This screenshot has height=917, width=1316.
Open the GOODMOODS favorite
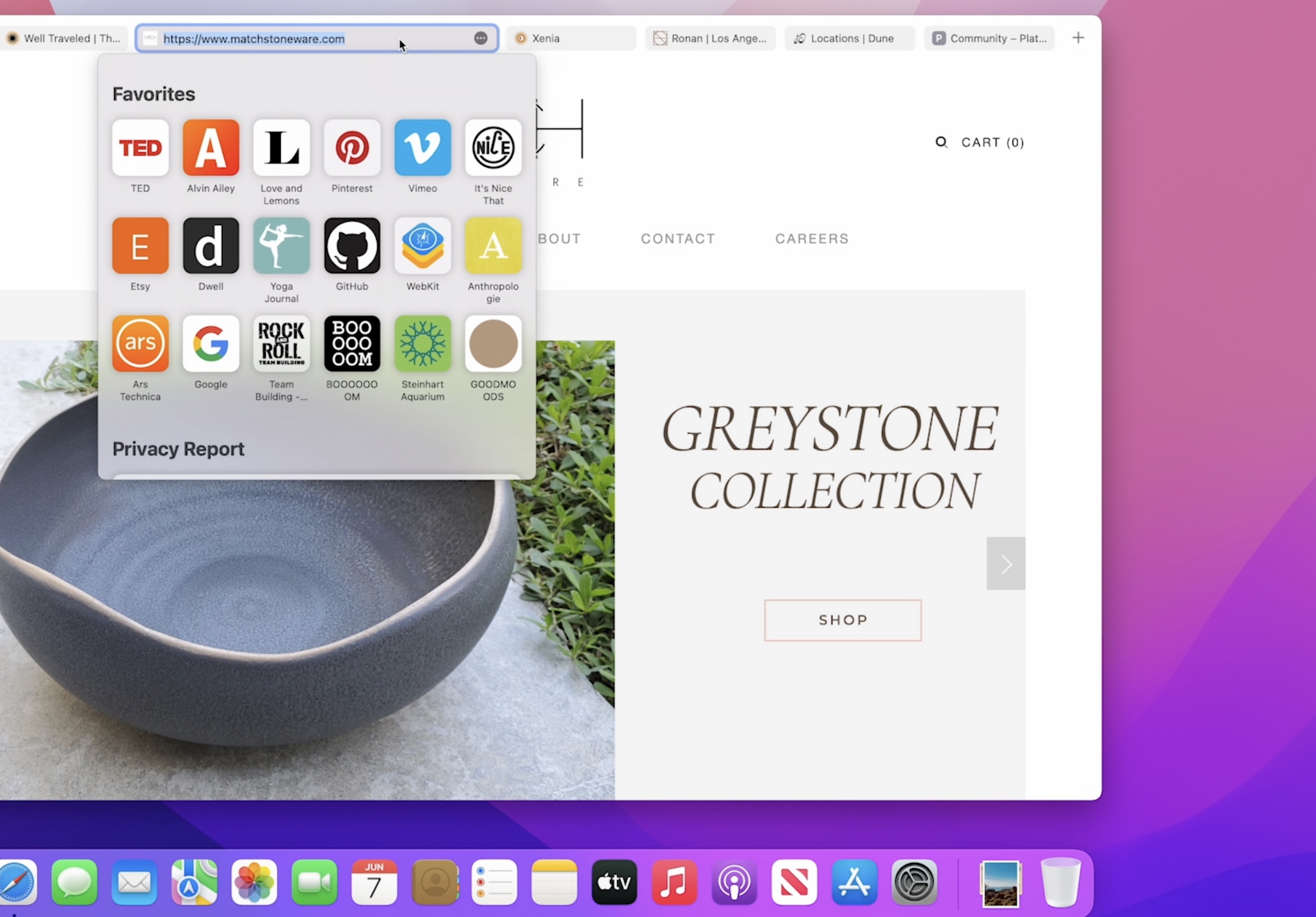[493, 344]
